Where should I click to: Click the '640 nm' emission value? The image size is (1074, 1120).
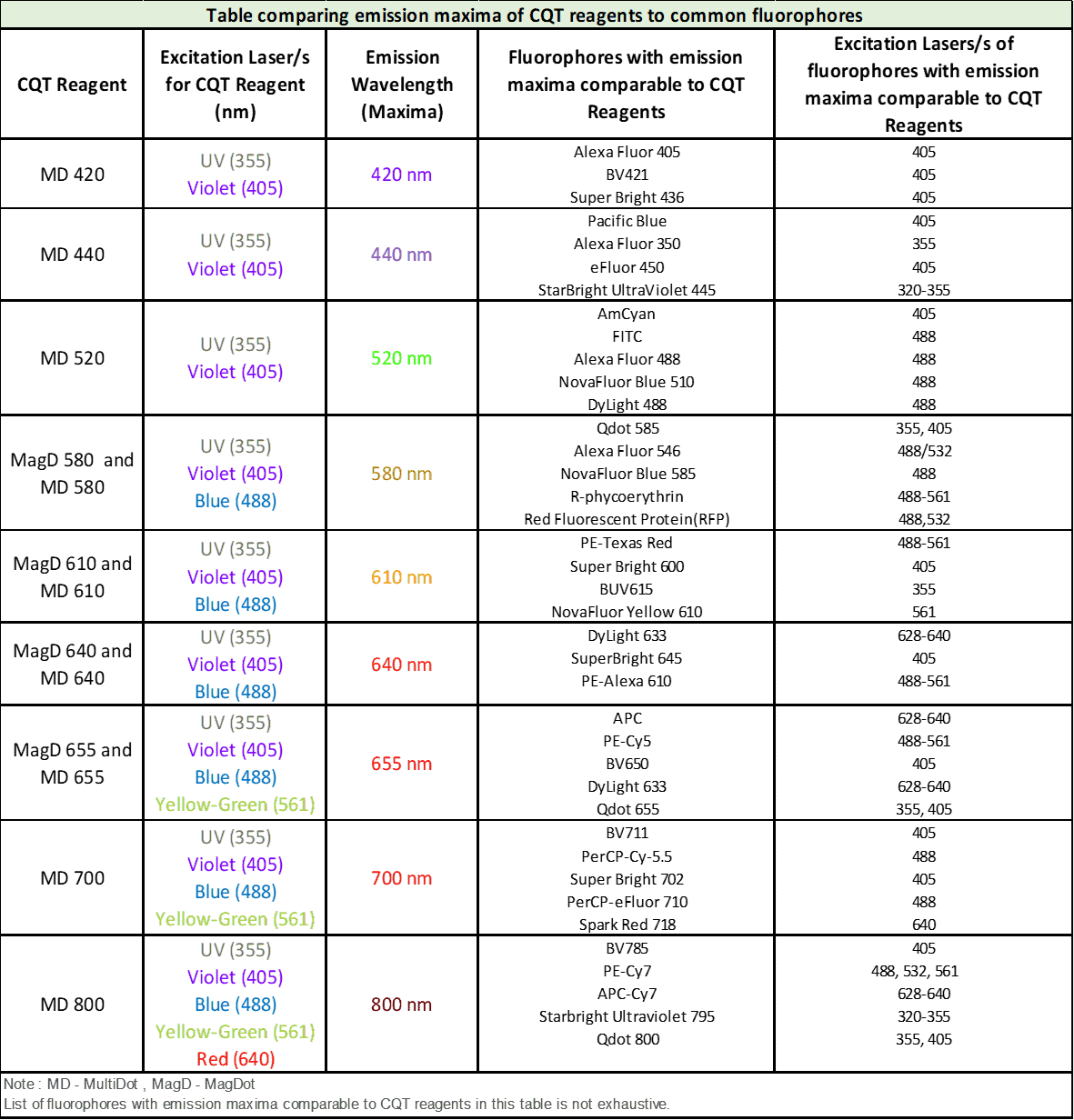(401, 665)
